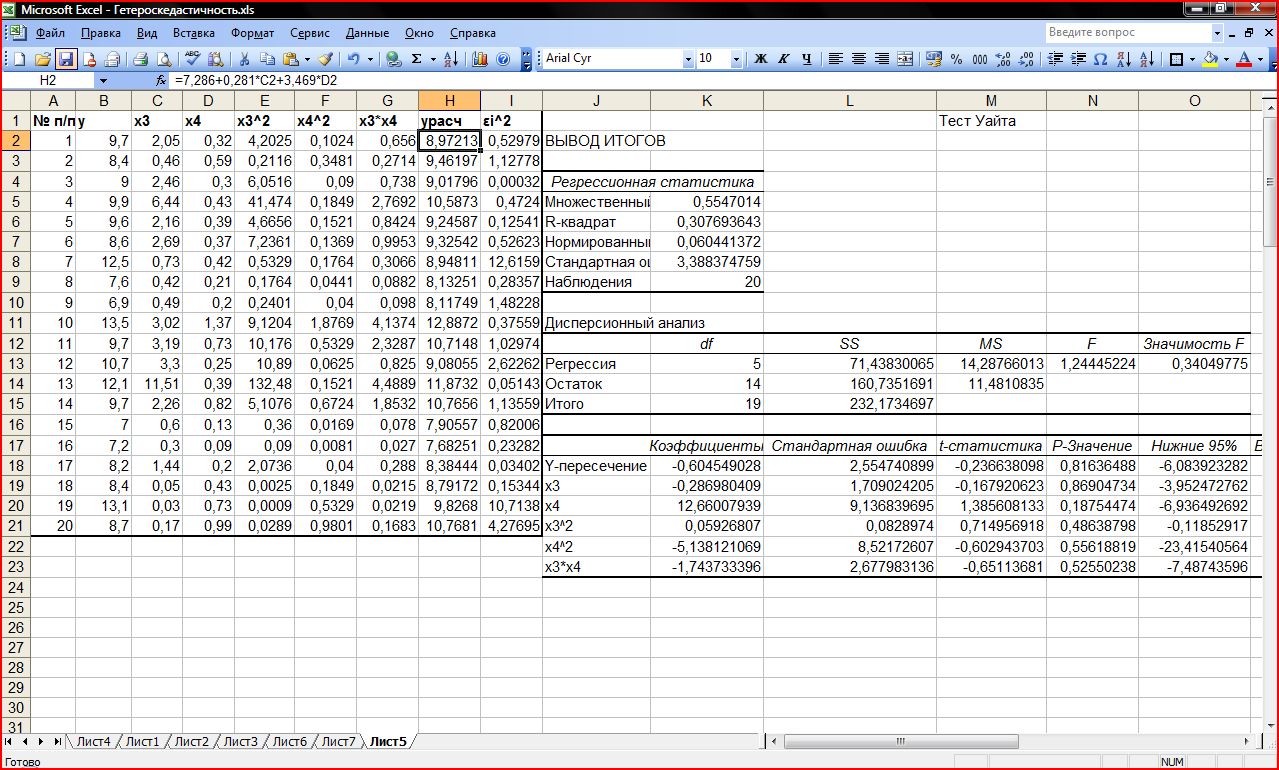This screenshot has width=1279, height=770.
Task: Click the percent style icon
Action: coord(956,59)
